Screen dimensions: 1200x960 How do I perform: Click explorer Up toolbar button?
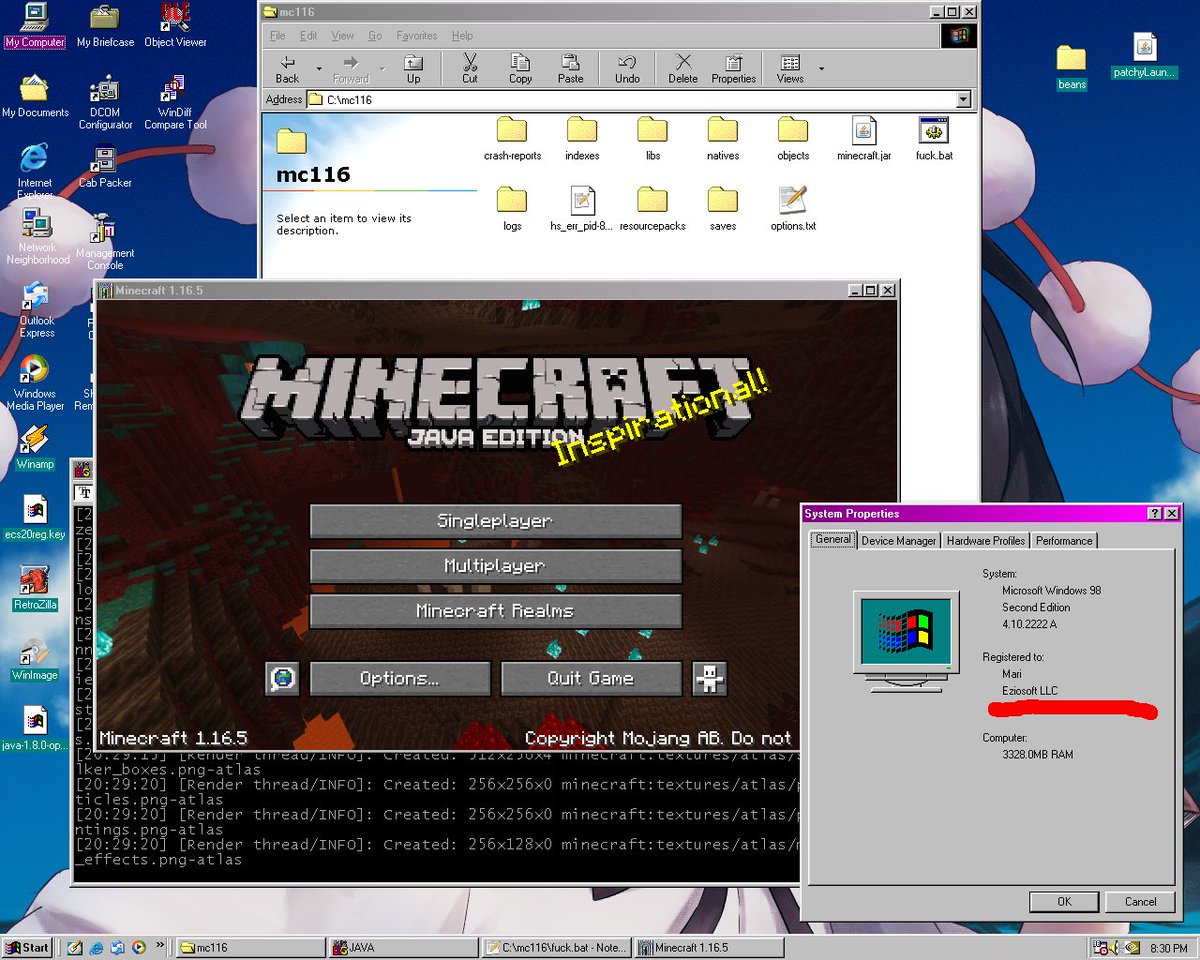[413, 68]
